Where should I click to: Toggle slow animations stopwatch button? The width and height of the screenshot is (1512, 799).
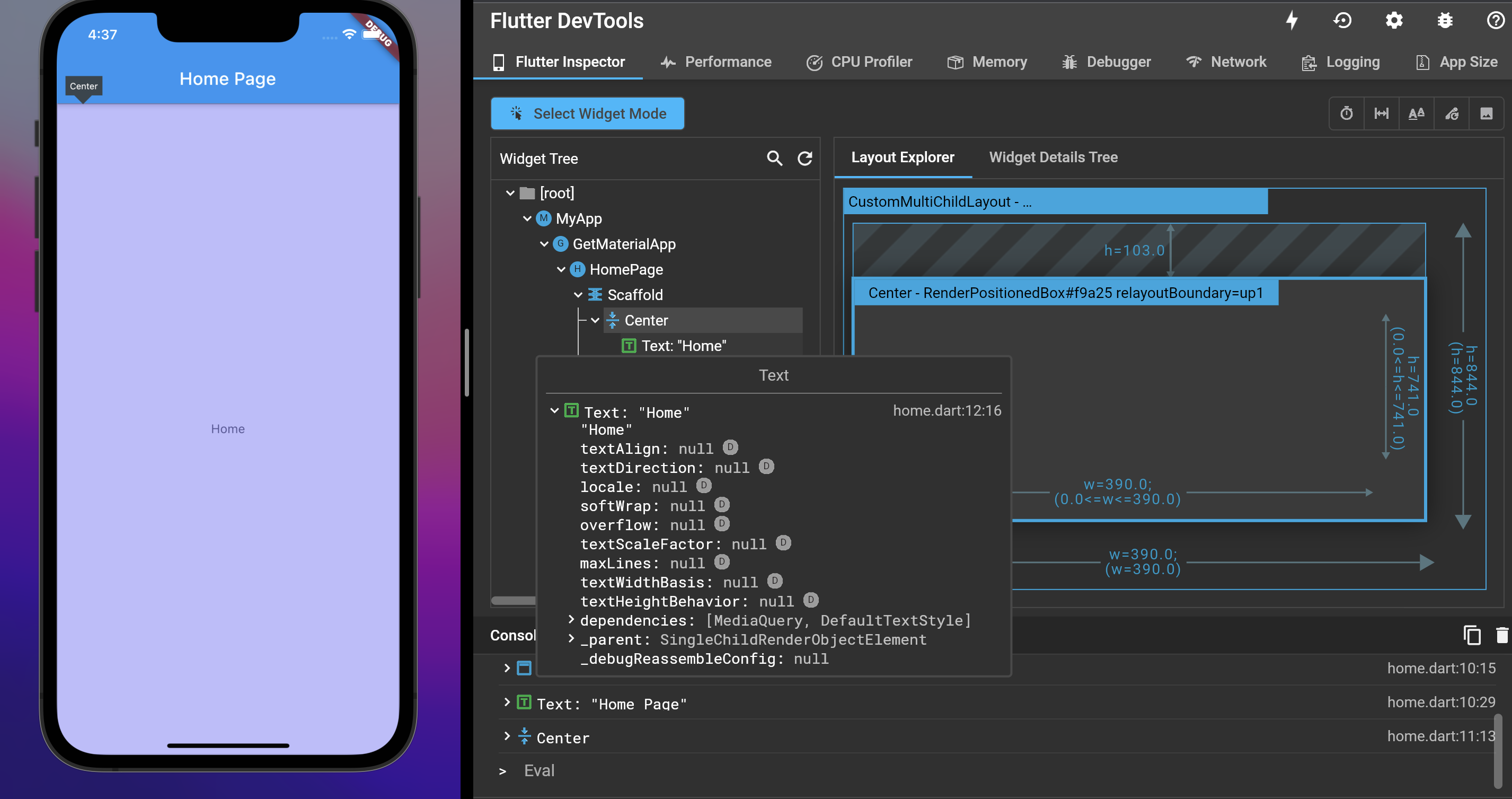(x=1347, y=113)
